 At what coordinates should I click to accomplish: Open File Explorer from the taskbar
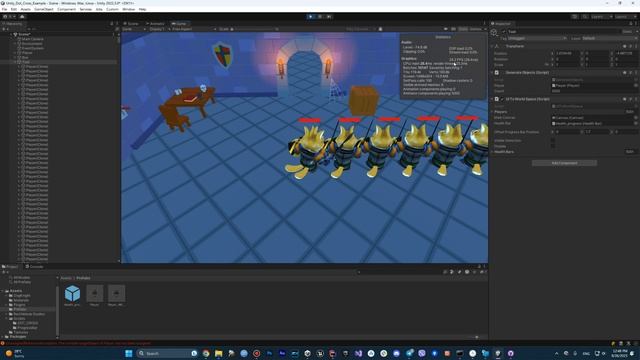pyautogui.click(x=219, y=353)
